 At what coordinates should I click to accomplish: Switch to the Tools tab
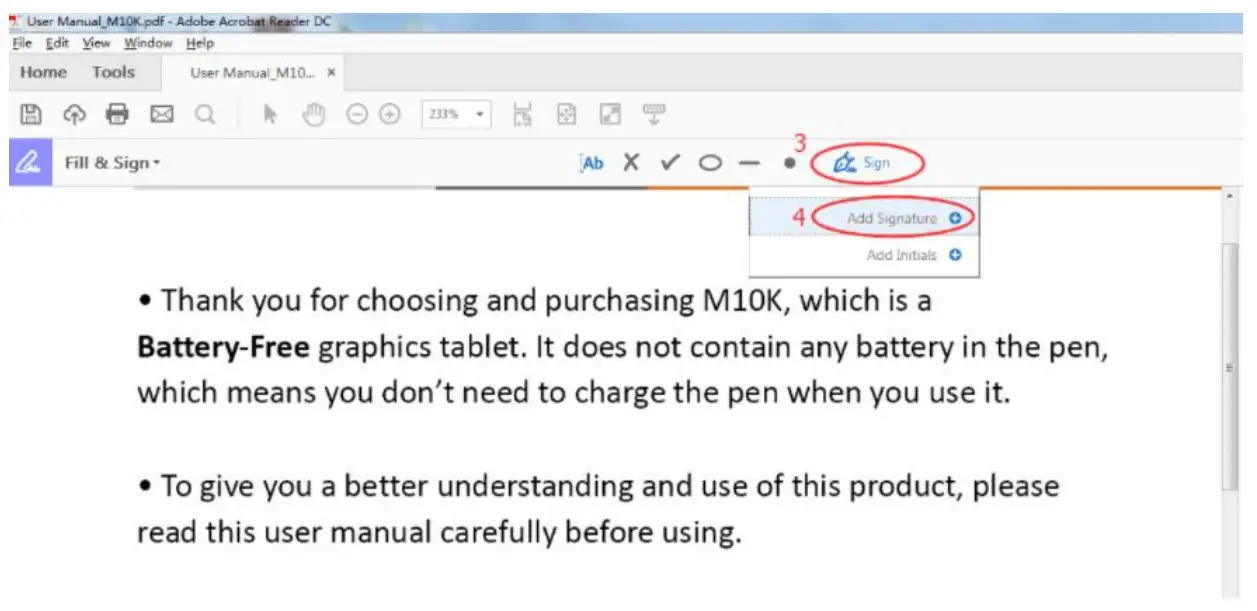[x=113, y=71]
